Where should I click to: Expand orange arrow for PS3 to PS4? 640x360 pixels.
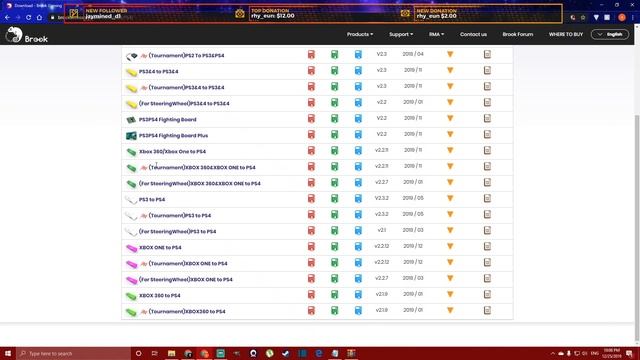tap(450, 198)
